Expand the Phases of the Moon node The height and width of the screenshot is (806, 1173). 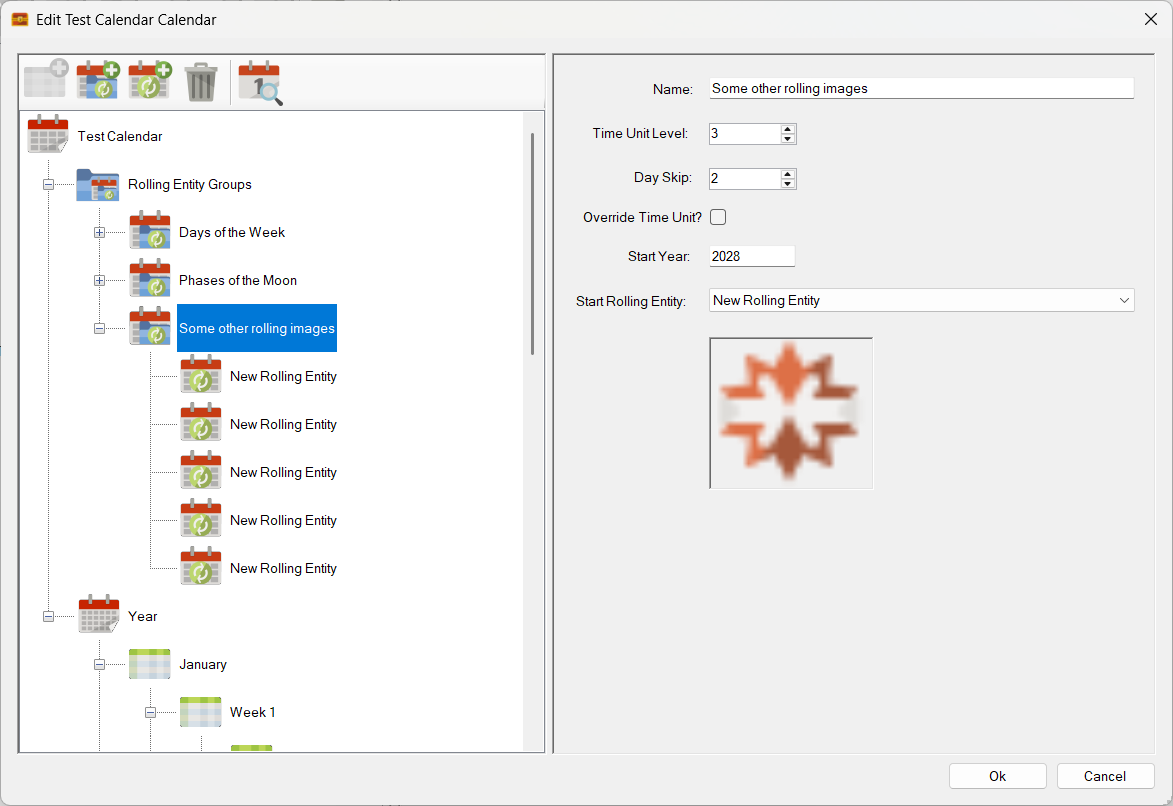click(x=99, y=280)
